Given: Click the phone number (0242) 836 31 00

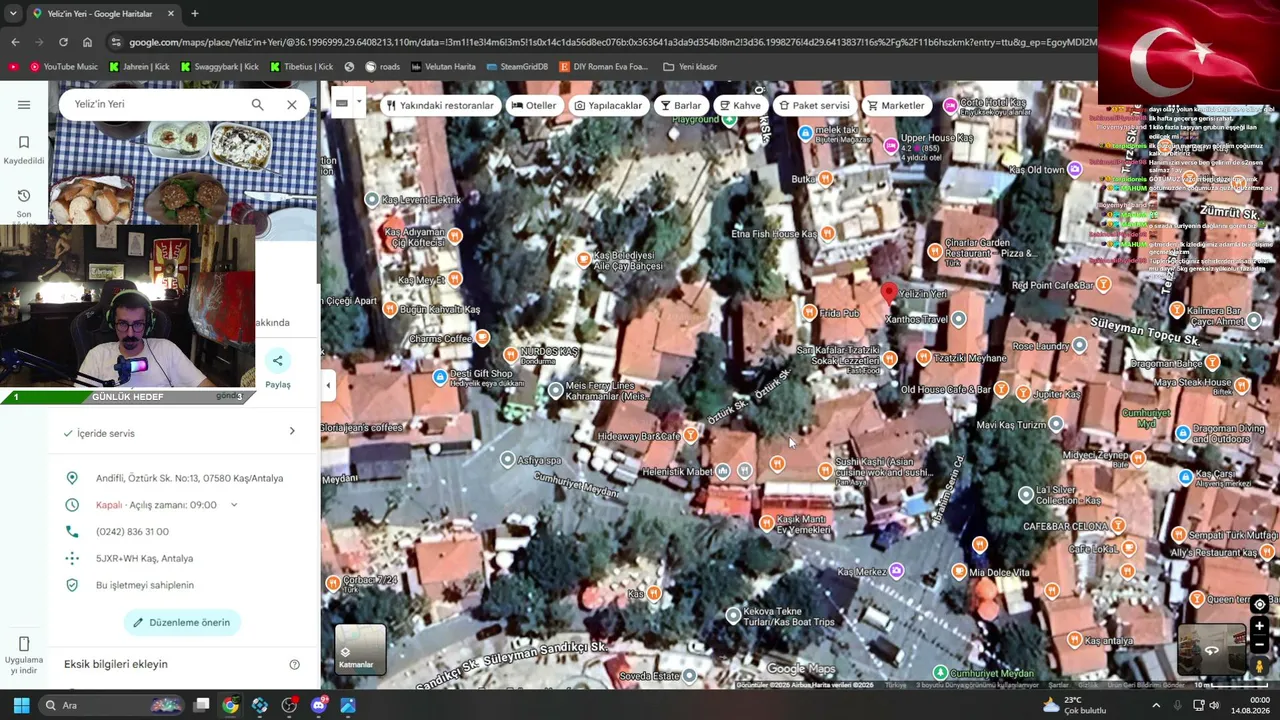Looking at the screenshot, I should click(132, 532).
